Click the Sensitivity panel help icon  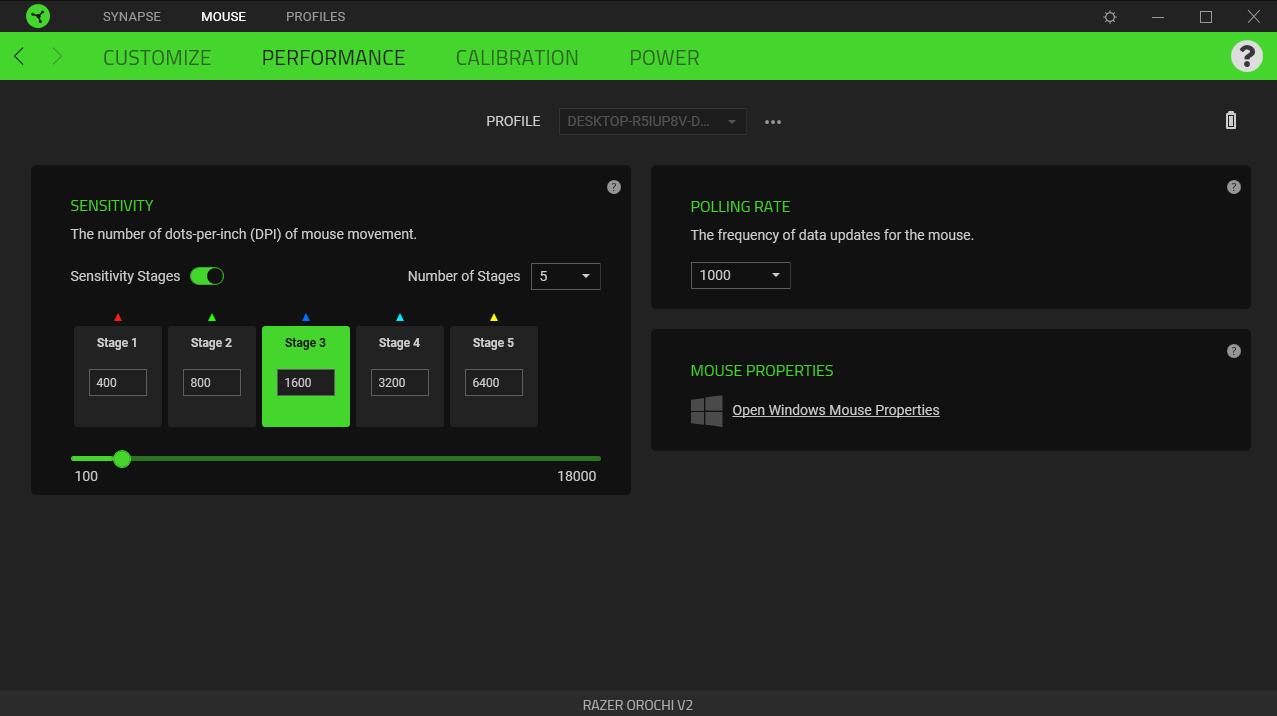point(614,187)
